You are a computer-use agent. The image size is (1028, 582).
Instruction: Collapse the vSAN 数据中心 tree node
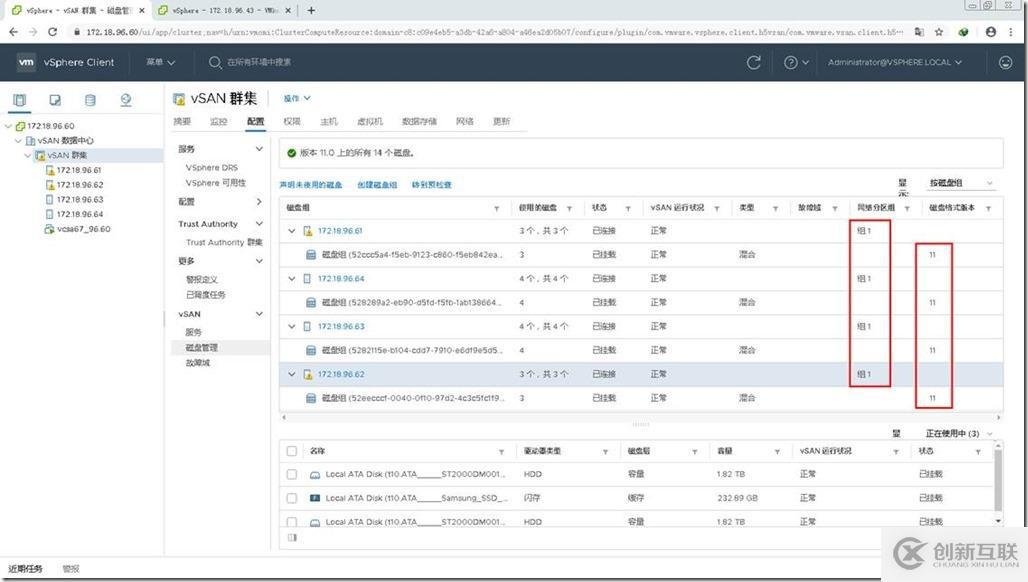[x=18, y=140]
